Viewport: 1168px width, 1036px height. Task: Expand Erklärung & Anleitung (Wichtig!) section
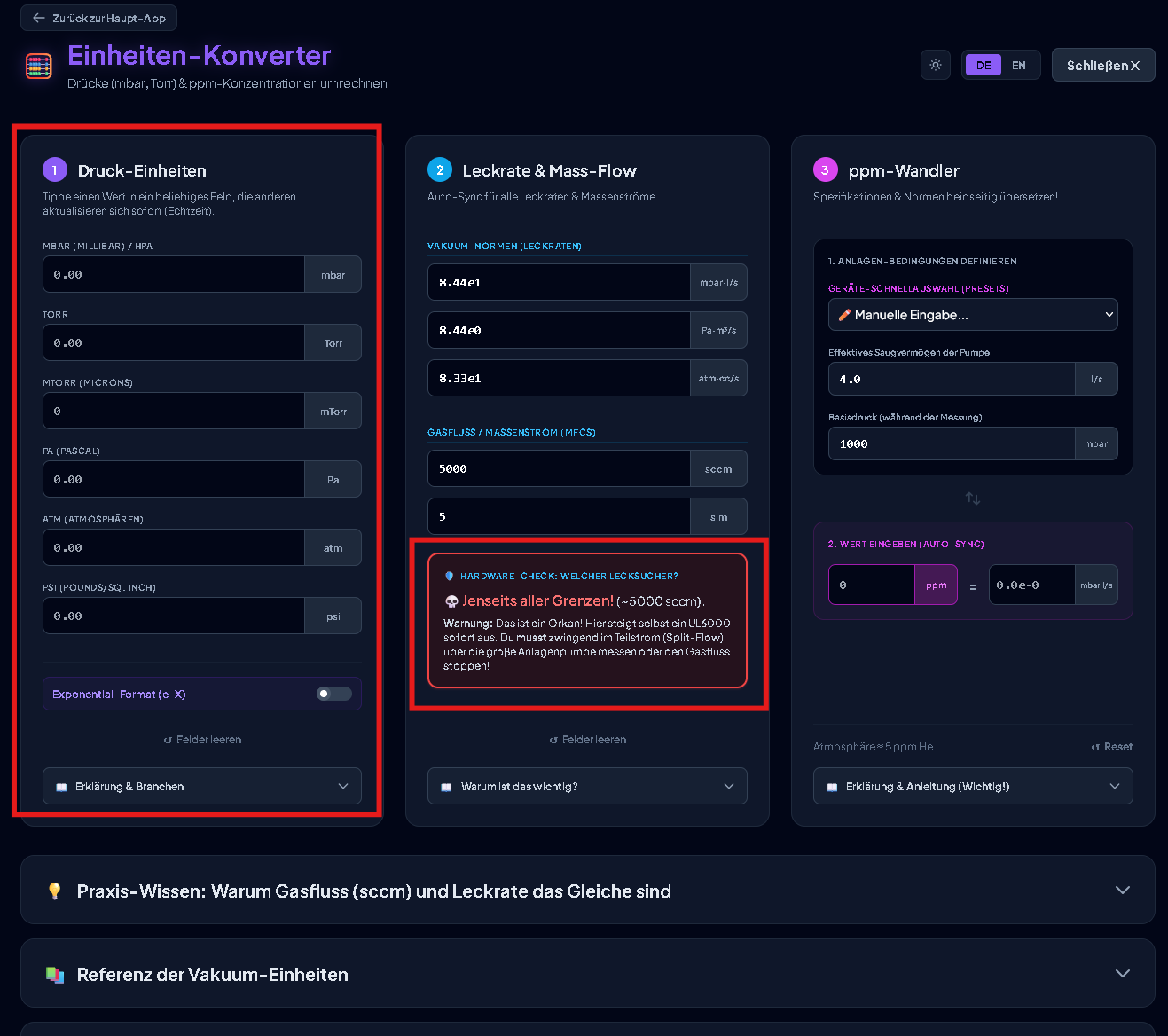973,786
